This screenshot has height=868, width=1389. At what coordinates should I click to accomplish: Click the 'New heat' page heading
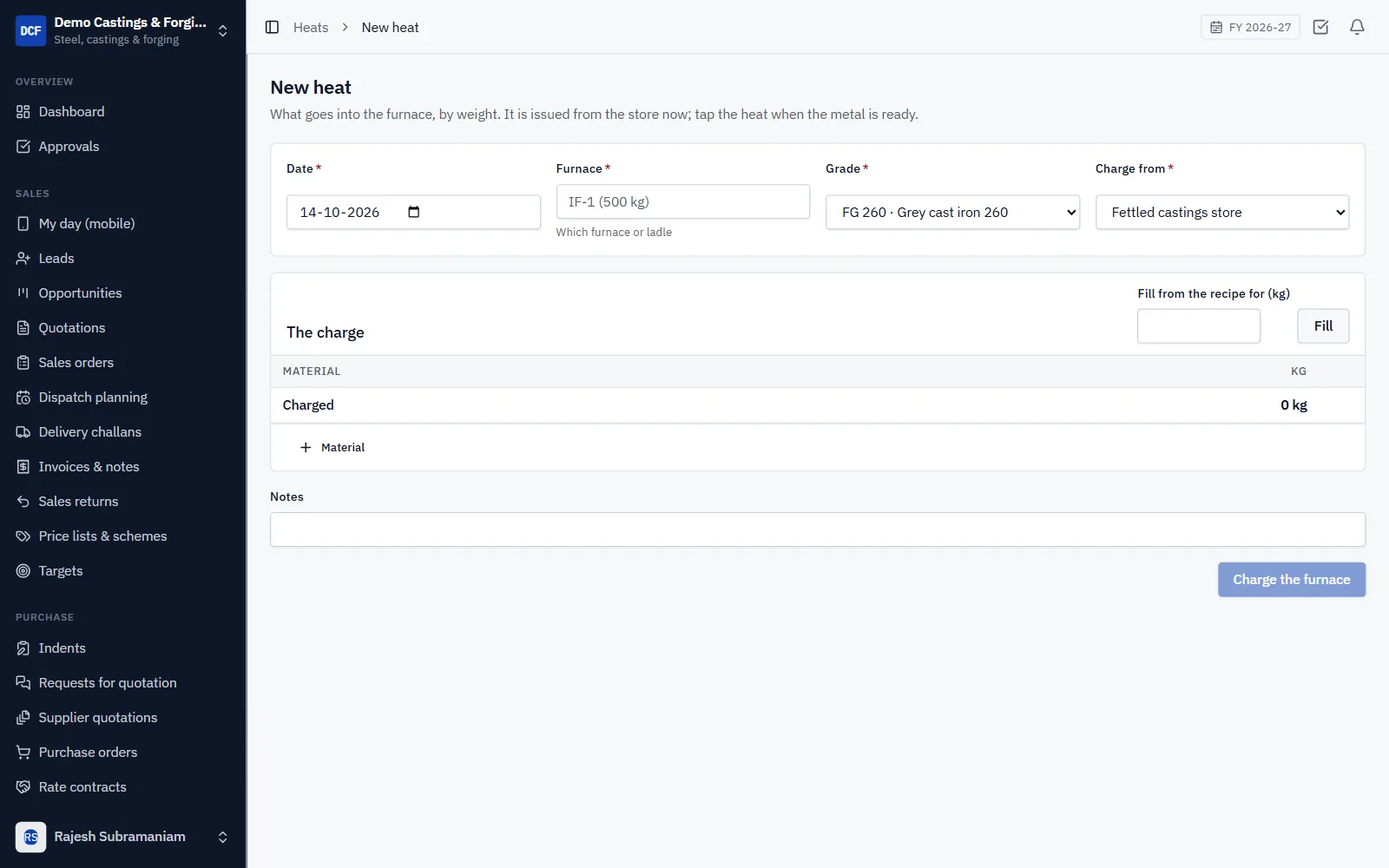[311, 88]
